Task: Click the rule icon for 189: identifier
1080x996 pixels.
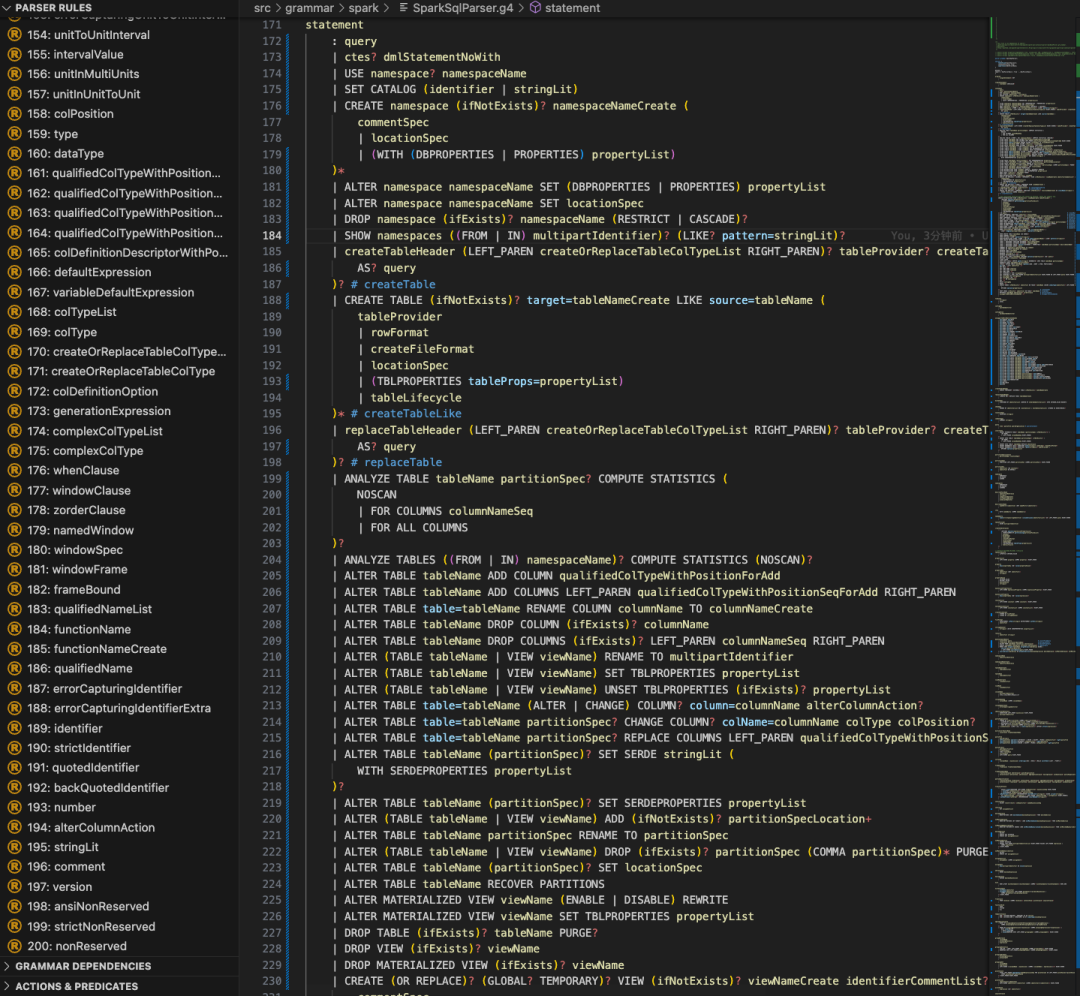Action: 15,728
